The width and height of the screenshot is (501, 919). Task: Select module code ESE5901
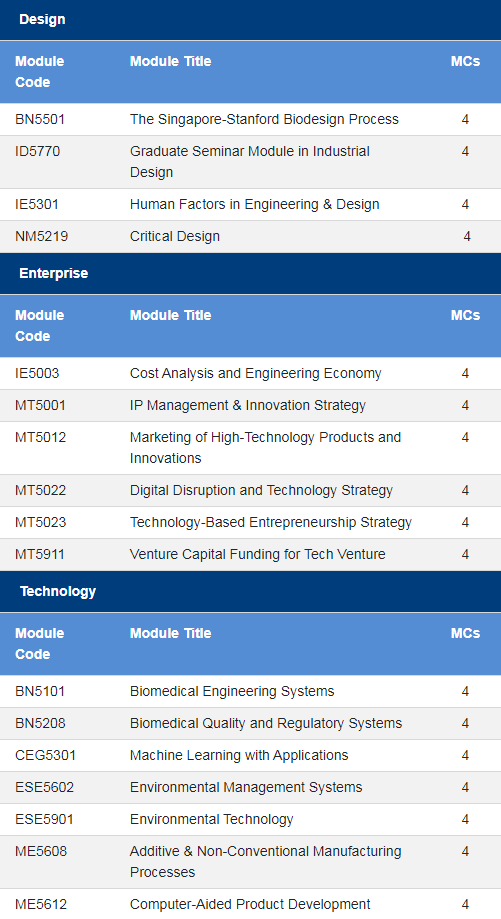coord(45,819)
